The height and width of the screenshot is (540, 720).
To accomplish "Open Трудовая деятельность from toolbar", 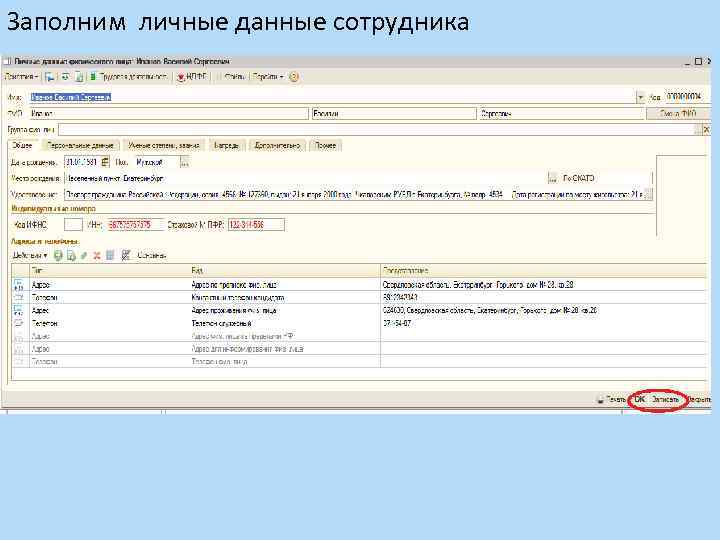I will click(x=129, y=77).
